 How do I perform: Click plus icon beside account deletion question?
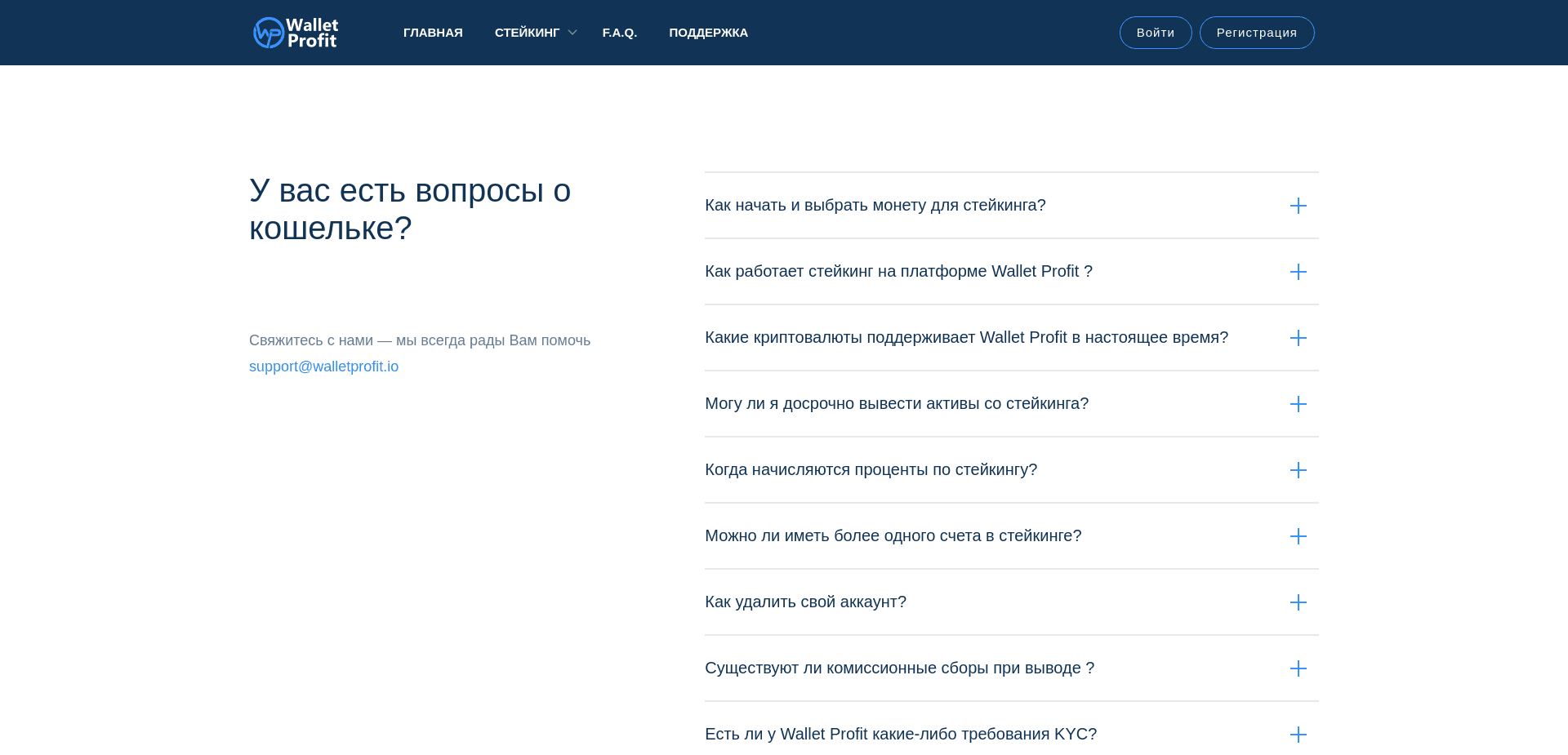(x=1298, y=602)
